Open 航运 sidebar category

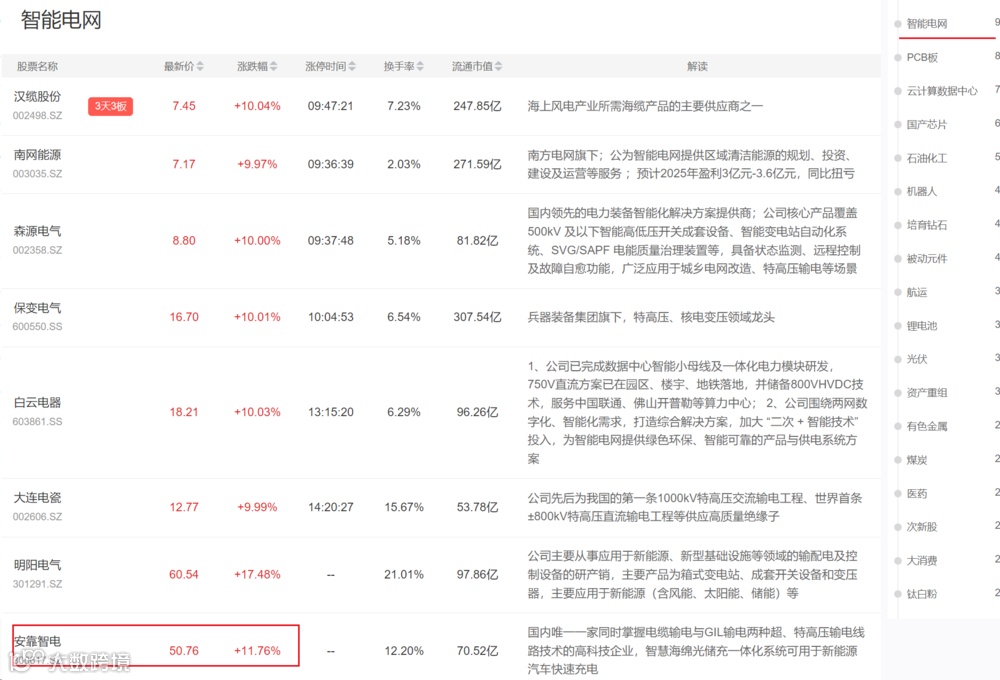coord(916,292)
